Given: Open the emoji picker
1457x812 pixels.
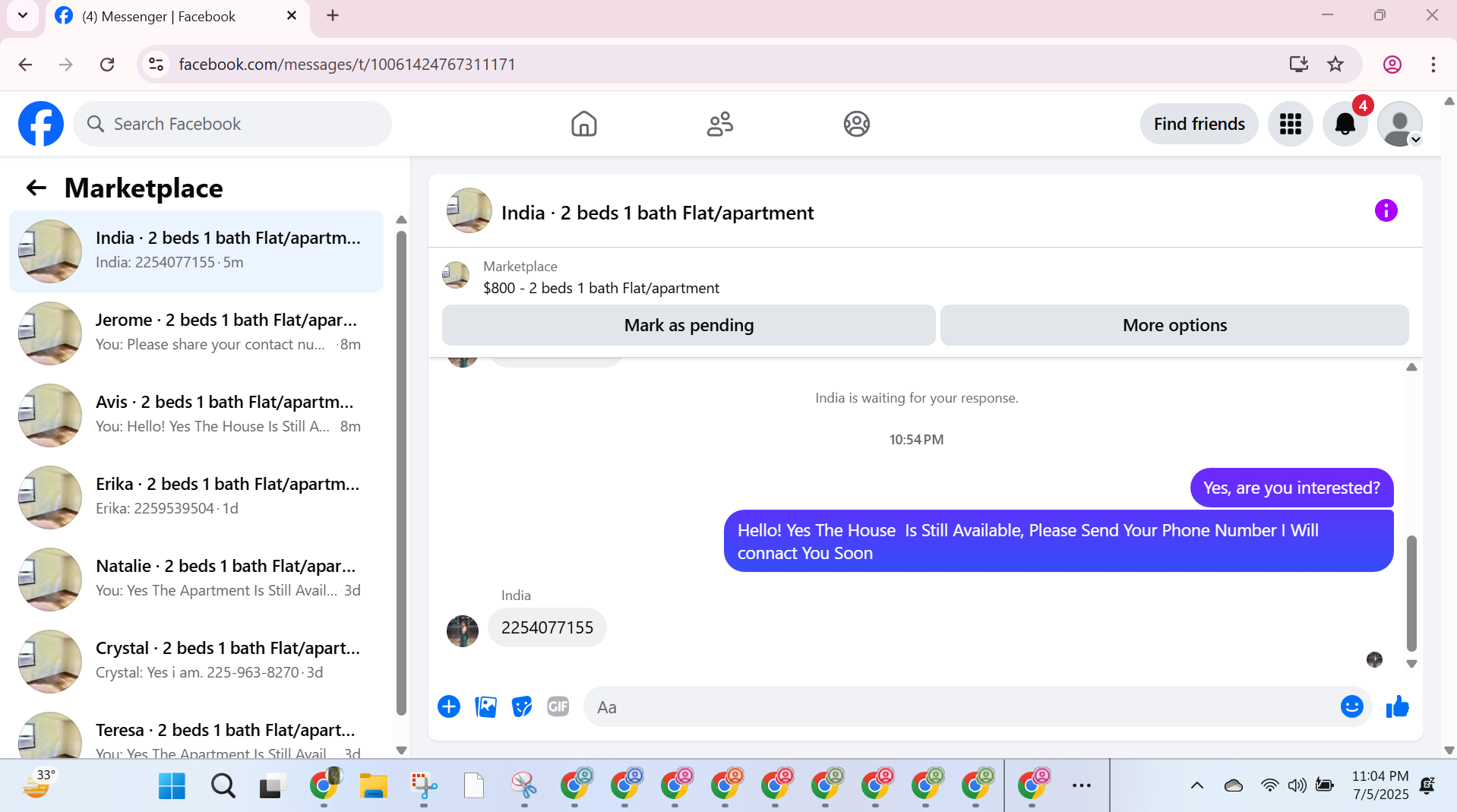Looking at the screenshot, I should [1351, 707].
